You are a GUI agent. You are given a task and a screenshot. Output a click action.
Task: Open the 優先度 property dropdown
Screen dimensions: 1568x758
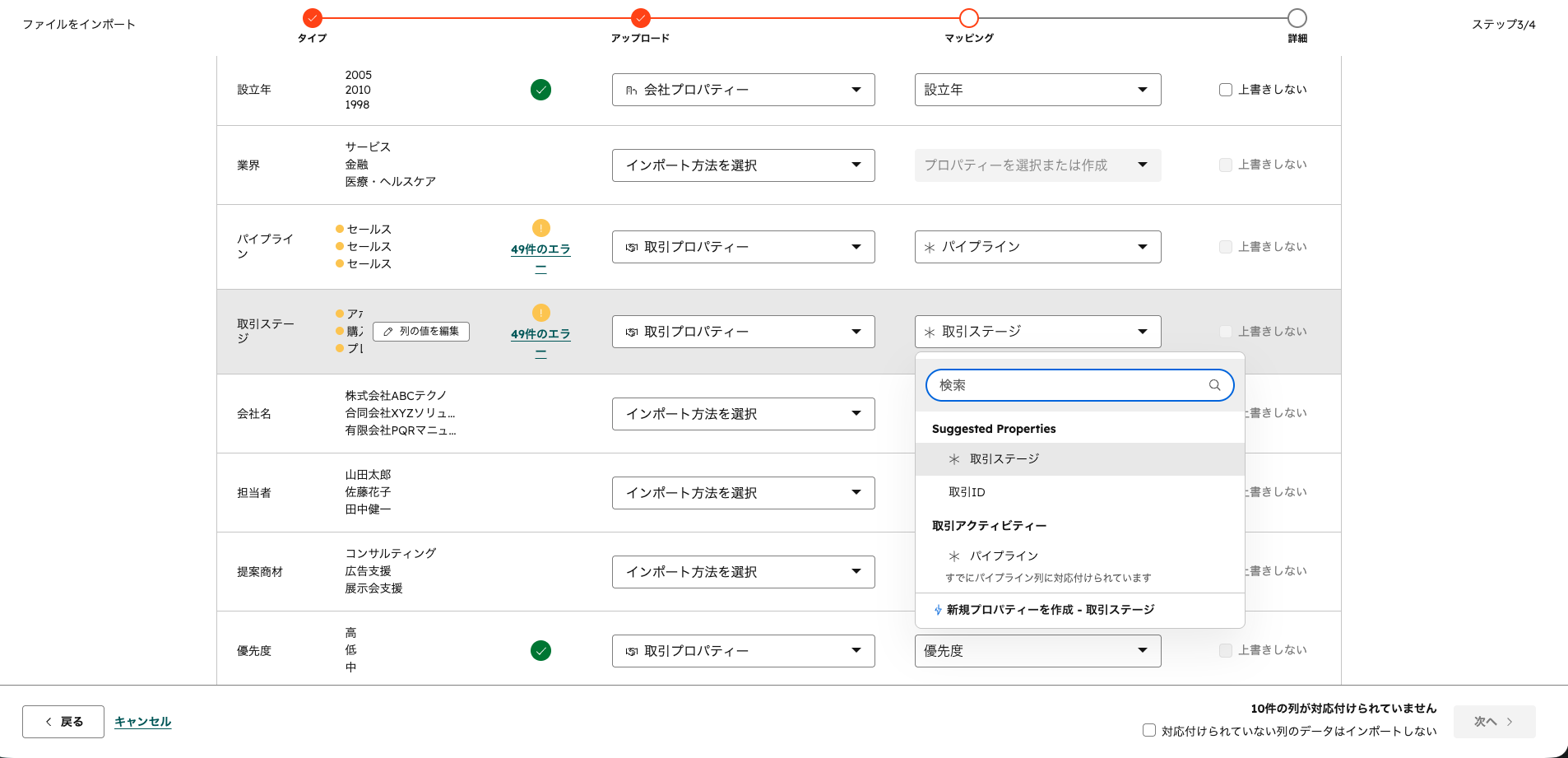click(x=1037, y=651)
